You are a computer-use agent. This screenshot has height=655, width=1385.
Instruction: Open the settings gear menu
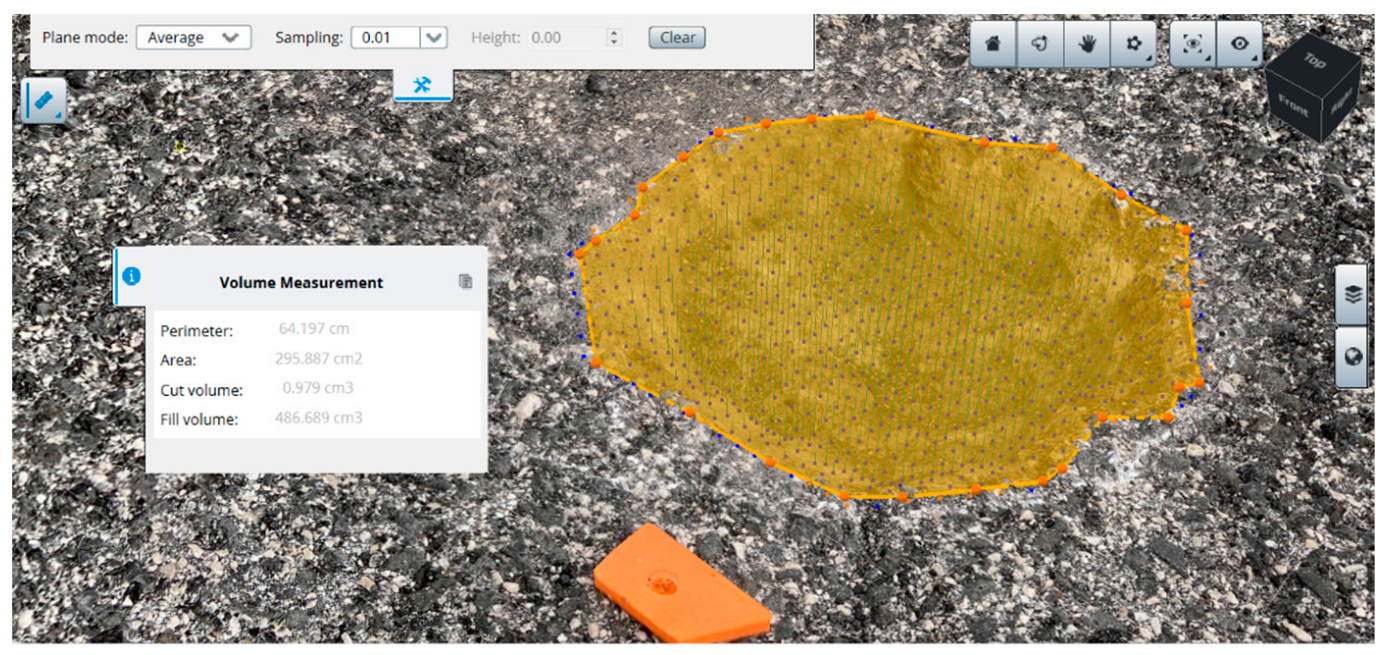(1133, 45)
